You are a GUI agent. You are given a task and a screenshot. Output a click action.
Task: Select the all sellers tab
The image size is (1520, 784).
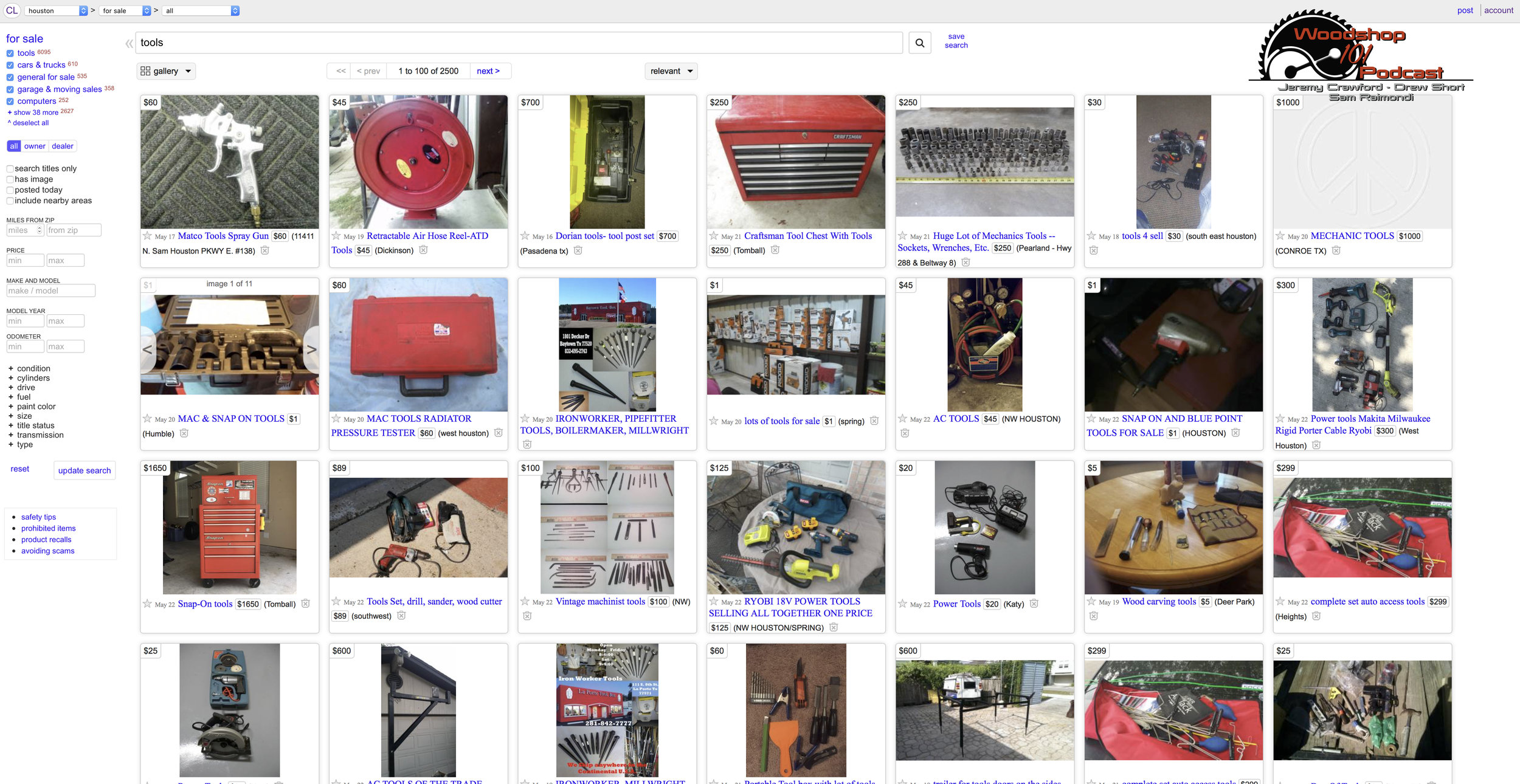13,146
